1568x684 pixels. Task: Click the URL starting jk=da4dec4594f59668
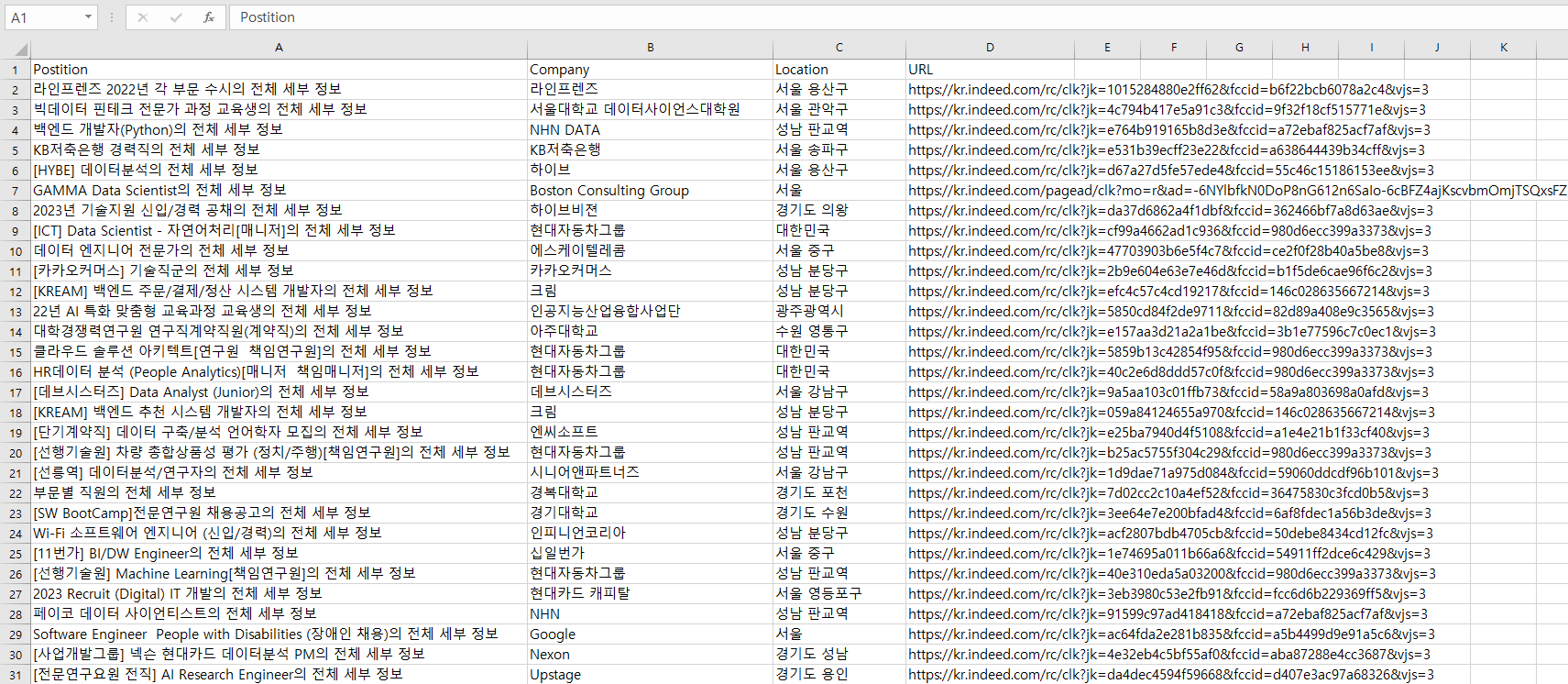1171,675
